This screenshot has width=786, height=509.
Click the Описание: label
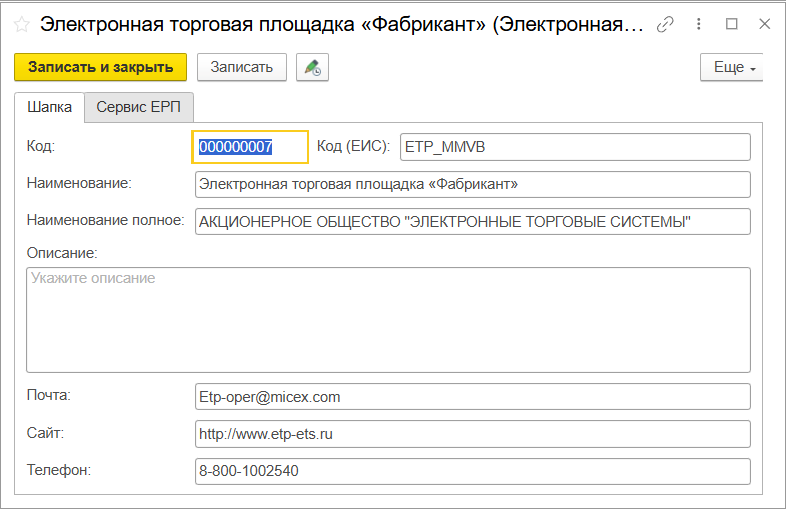62,253
